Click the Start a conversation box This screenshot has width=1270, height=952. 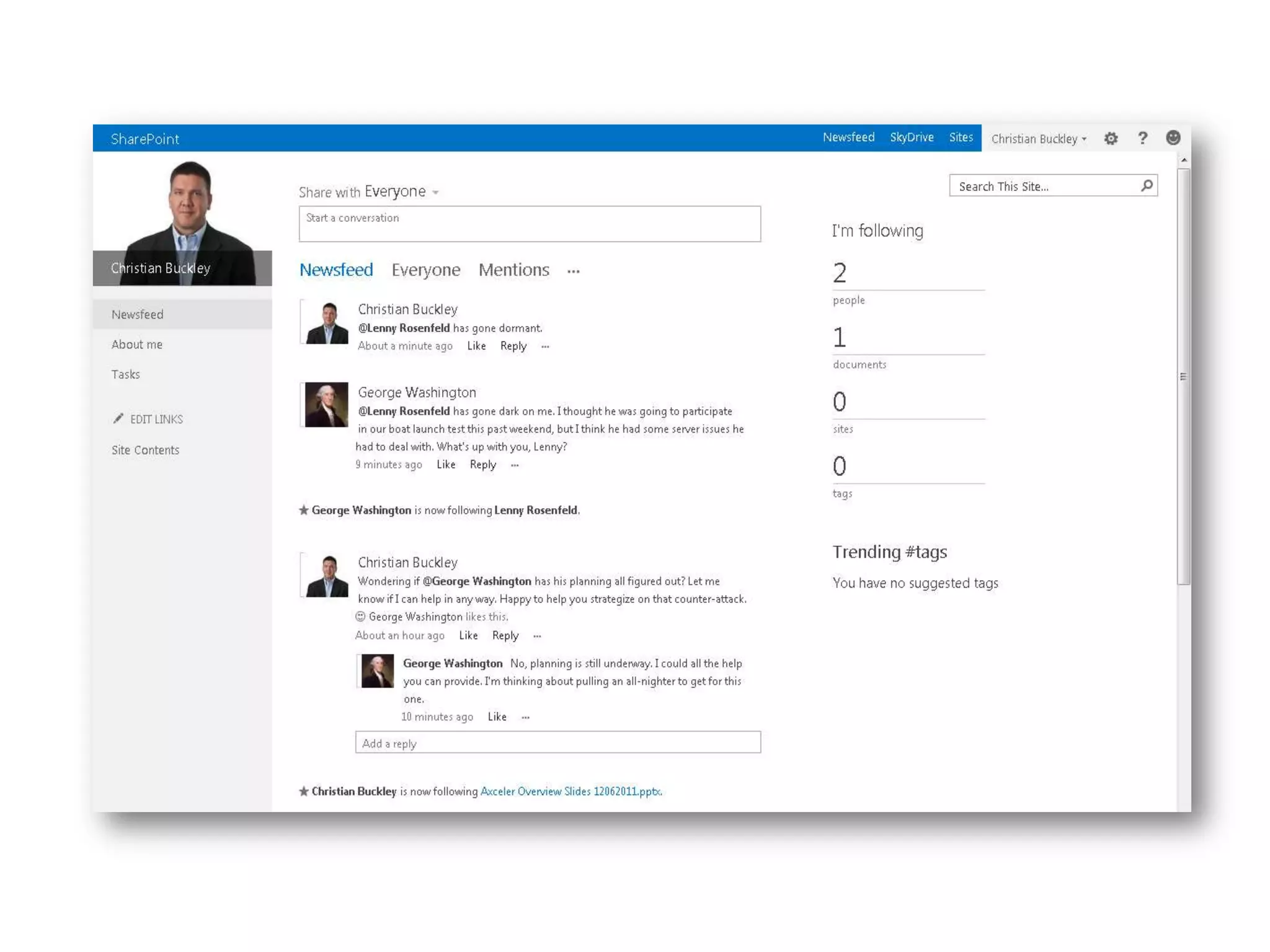(x=529, y=224)
